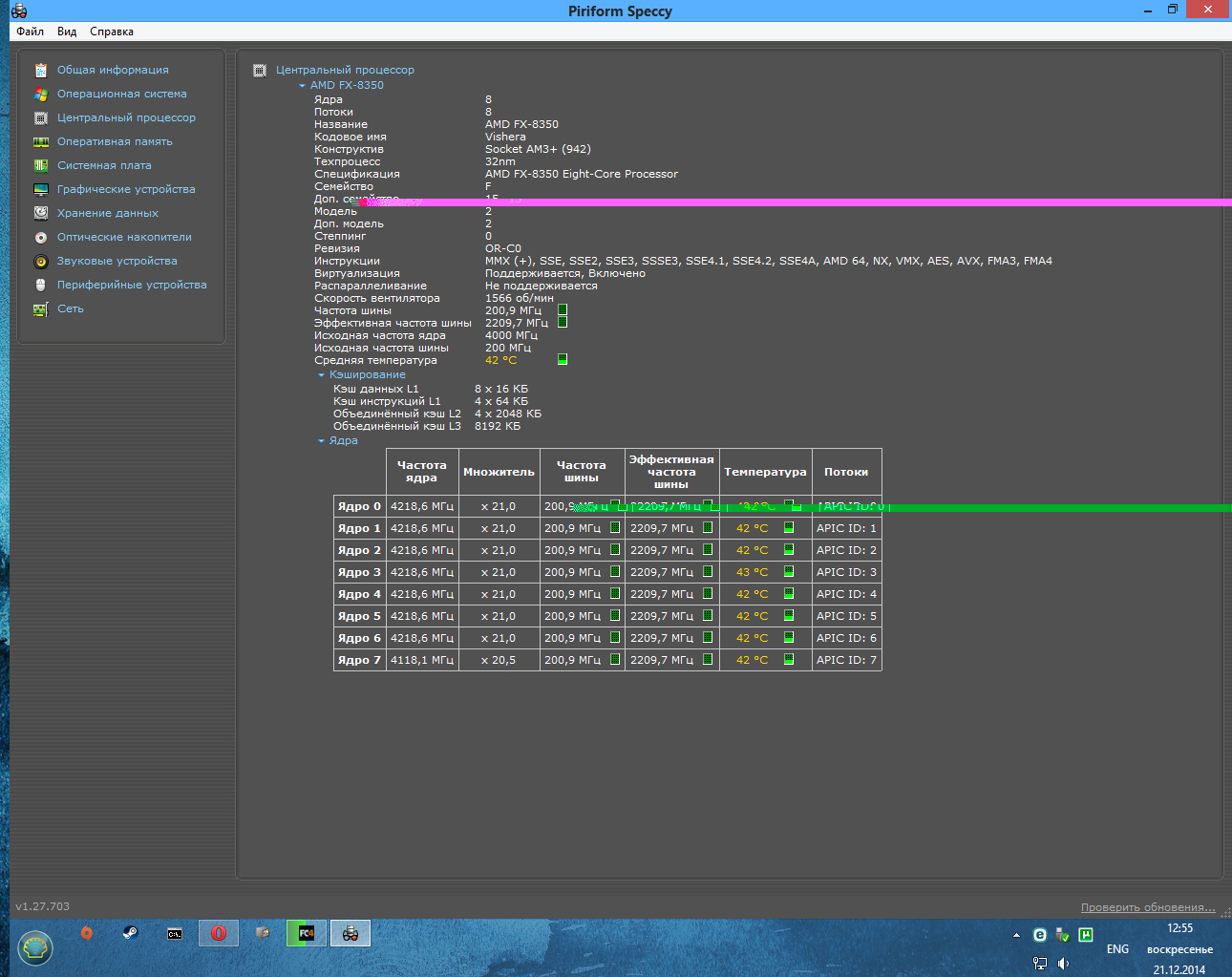Click the 1566 об/мин fan speed value
The width and height of the screenshot is (1232, 977).
[x=520, y=298]
